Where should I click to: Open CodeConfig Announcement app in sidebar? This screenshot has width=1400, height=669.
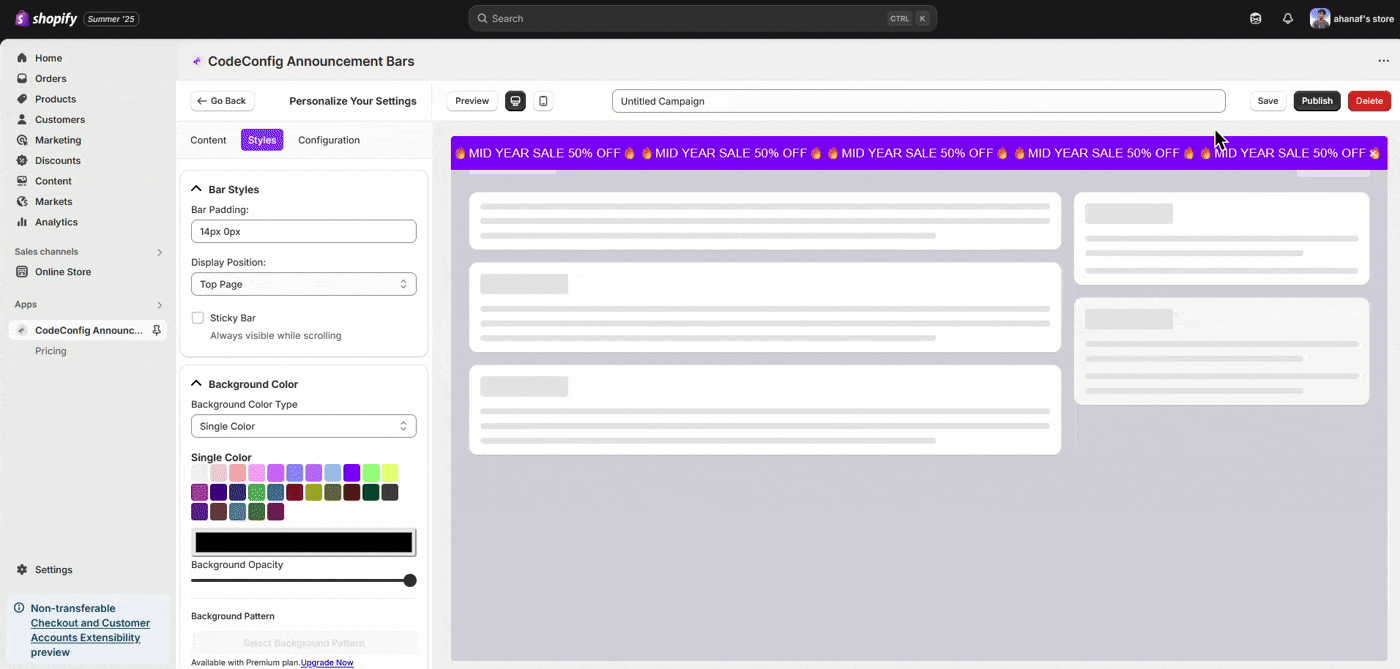[x=88, y=330]
